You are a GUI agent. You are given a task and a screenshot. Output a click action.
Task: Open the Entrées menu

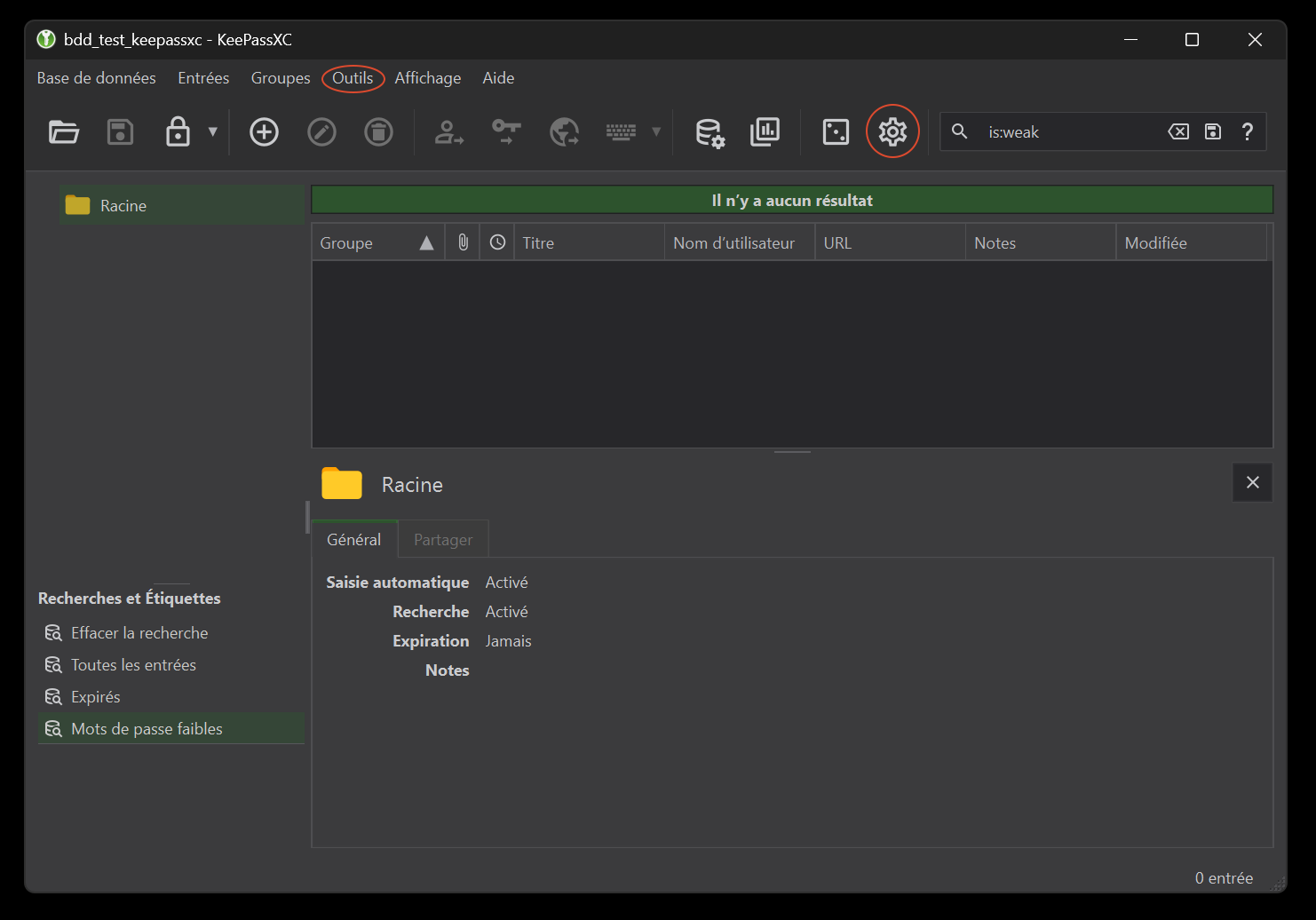pos(203,78)
